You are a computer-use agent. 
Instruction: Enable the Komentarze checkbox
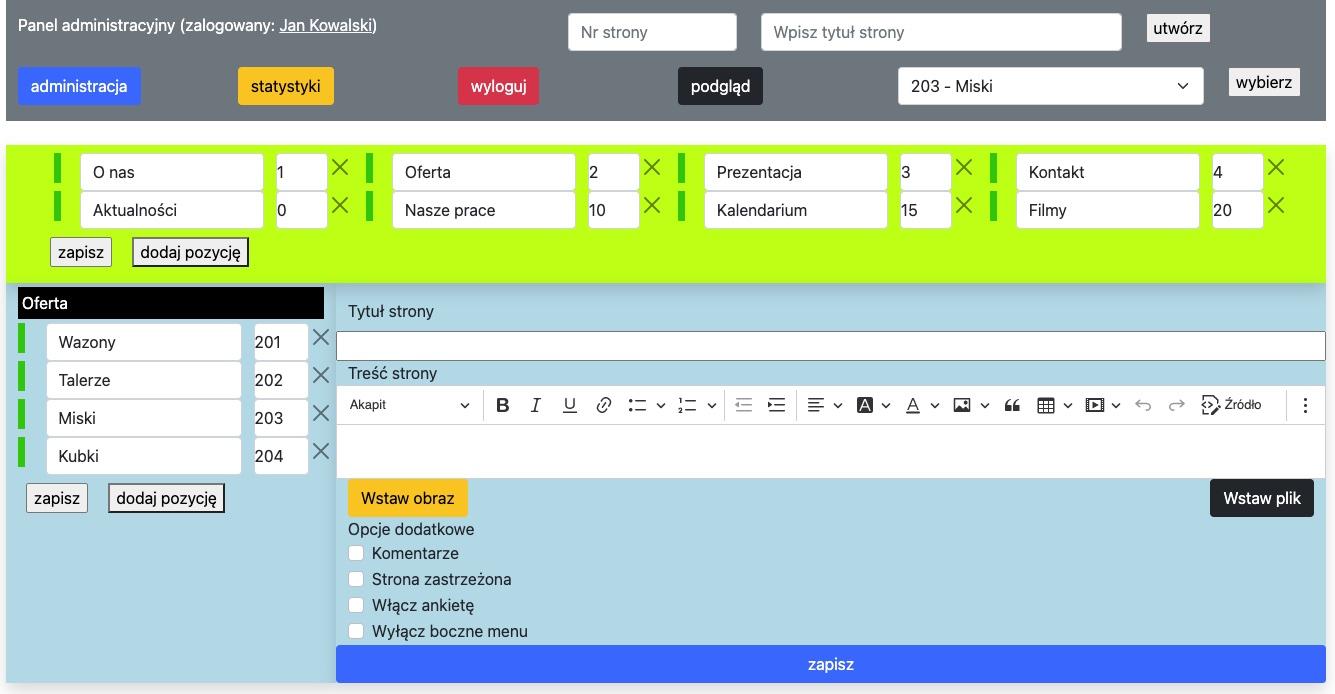coord(356,553)
